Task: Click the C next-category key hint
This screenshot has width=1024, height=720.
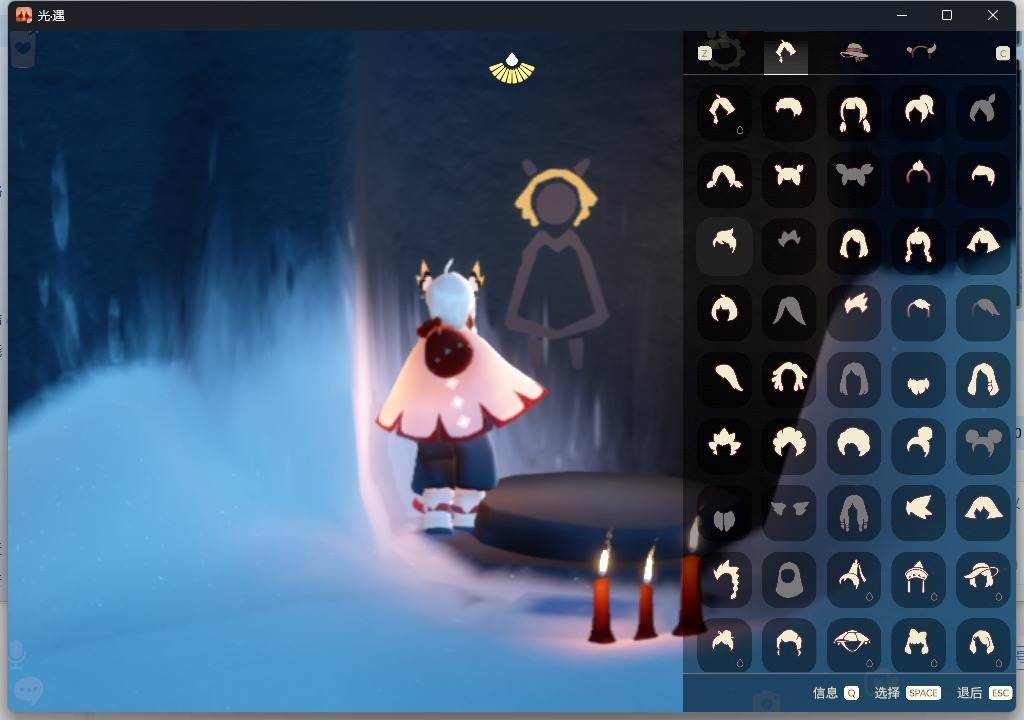Action: pyautogui.click(x=1002, y=53)
